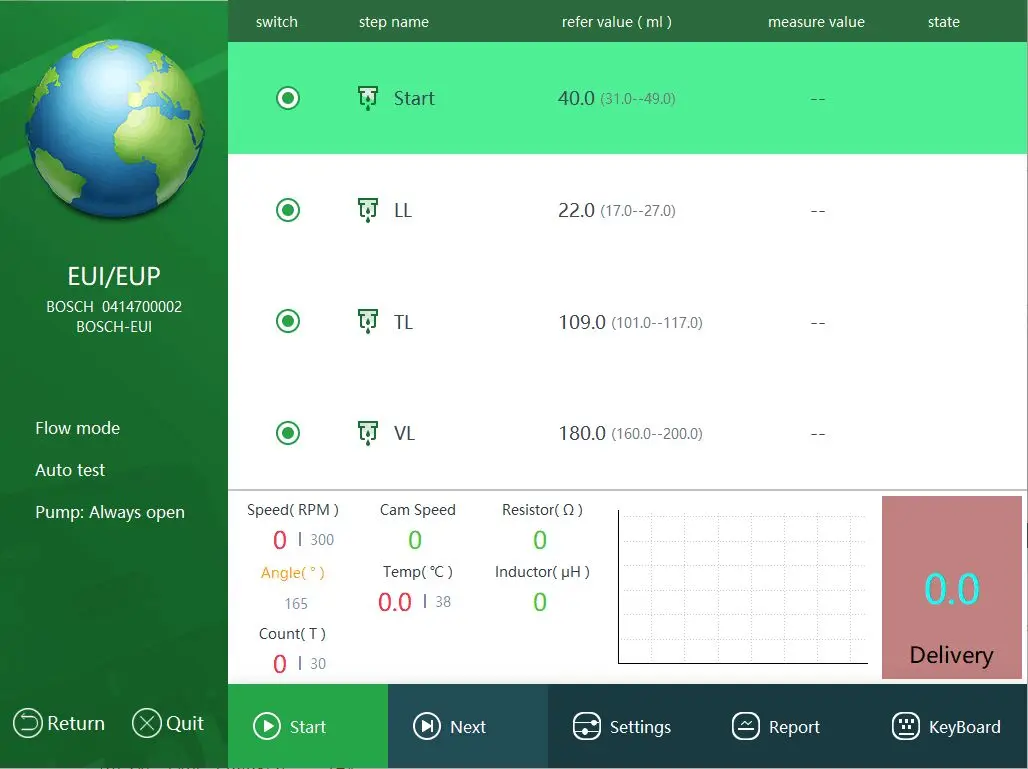This screenshot has height=769, width=1028.
Task: Click the injector icon beside TL step
Action: [x=368, y=322]
